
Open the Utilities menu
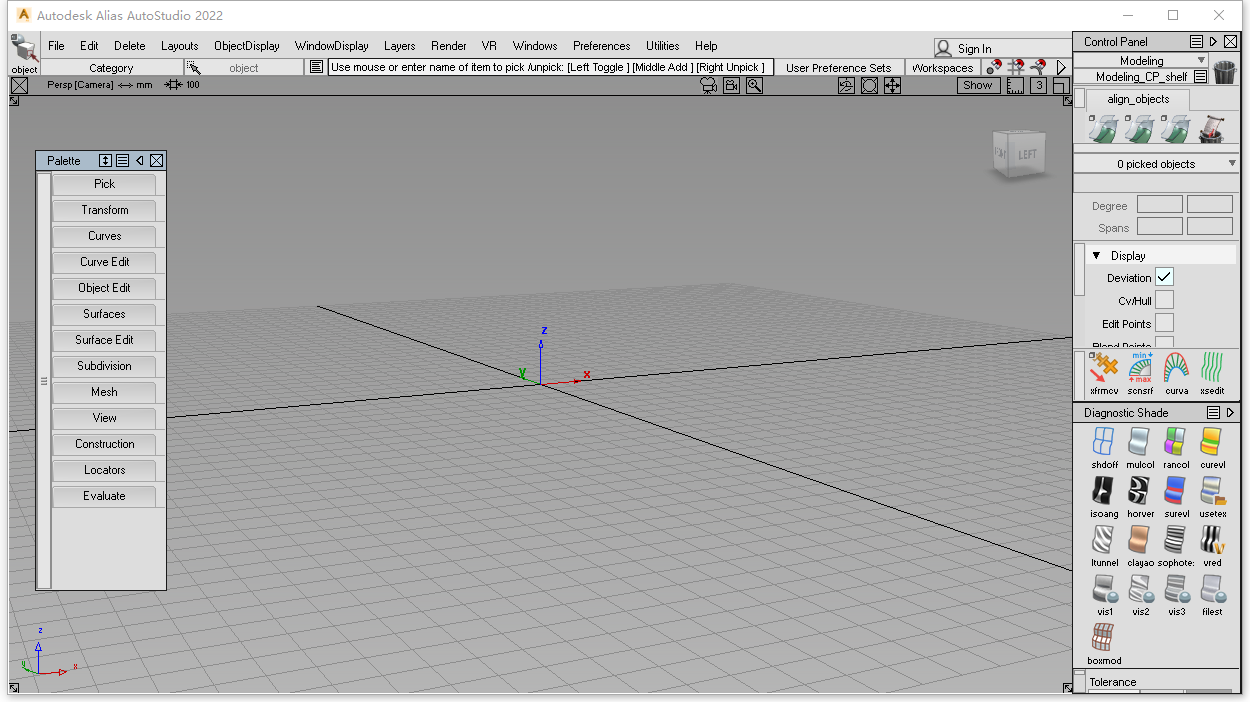[x=662, y=46]
